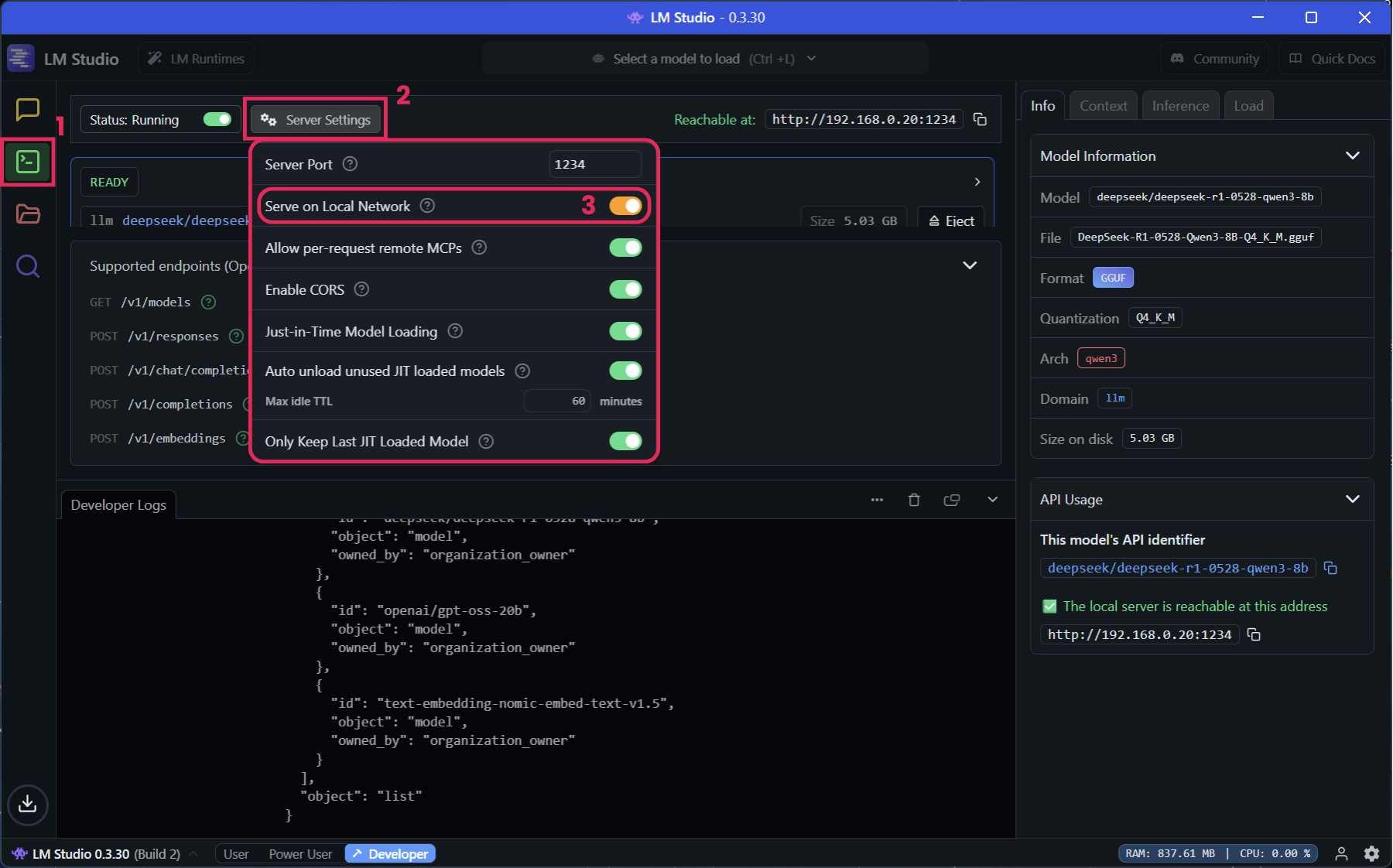Open the Downloads icon at sidebar bottom
The width and height of the screenshot is (1393, 868).
pos(28,805)
